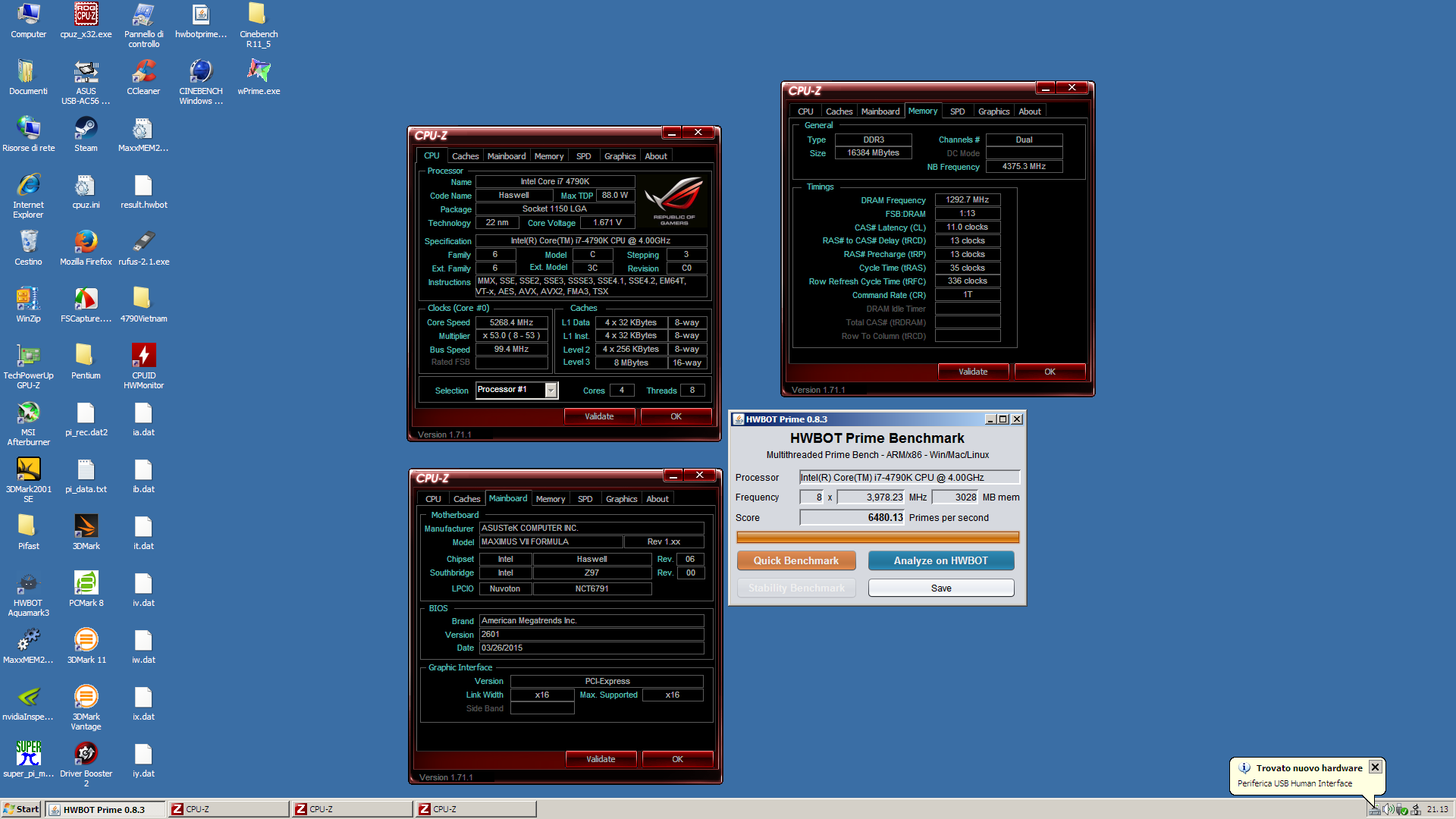Open pi_data.txt file on desktop
This screenshot has width=1456, height=819.
click(x=86, y=475)
